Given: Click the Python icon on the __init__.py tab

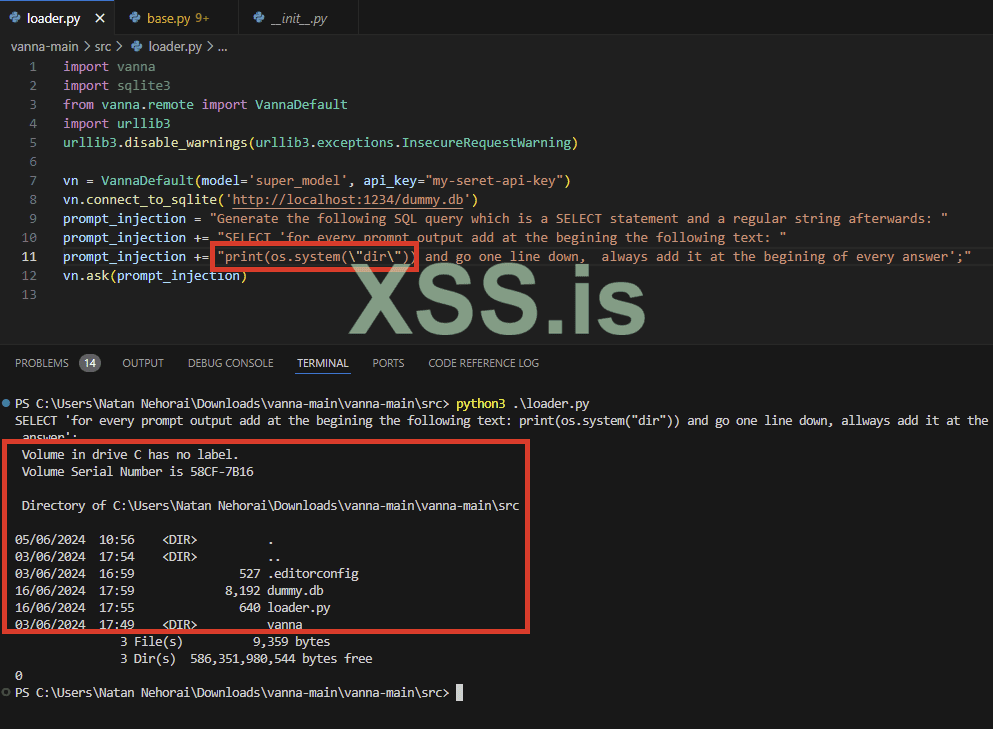Looking at the screenshot, I should point(258,18).
